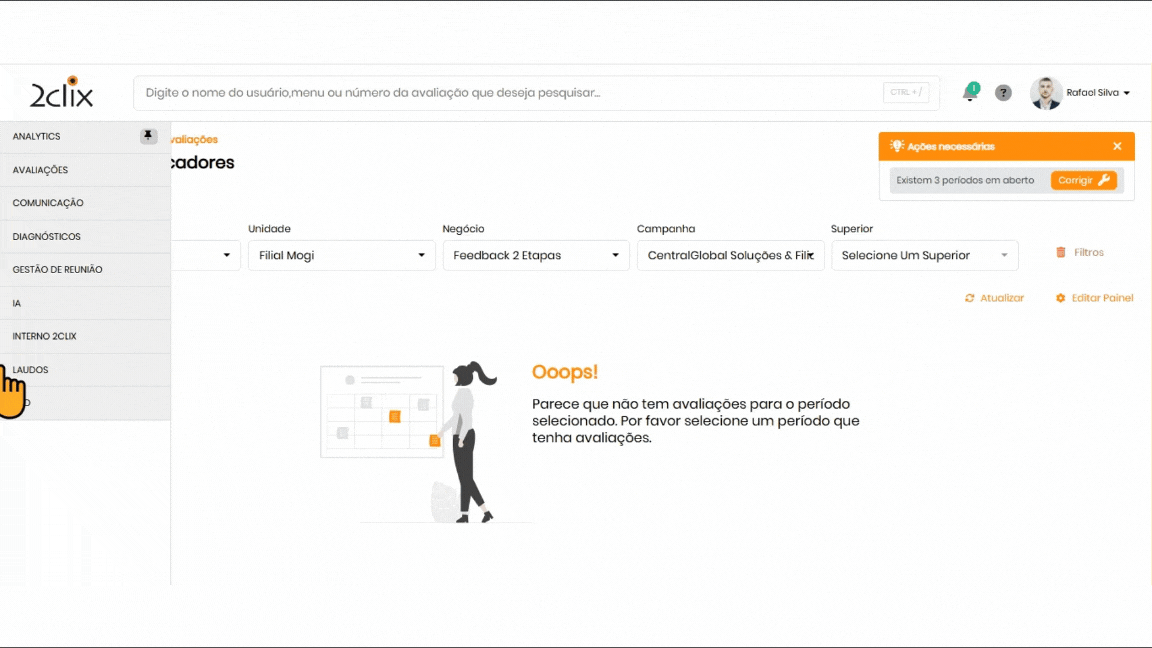Go to Diagnósticos in the sidebar
This screenshot has height=648, width=1152.
pos(47,237)
